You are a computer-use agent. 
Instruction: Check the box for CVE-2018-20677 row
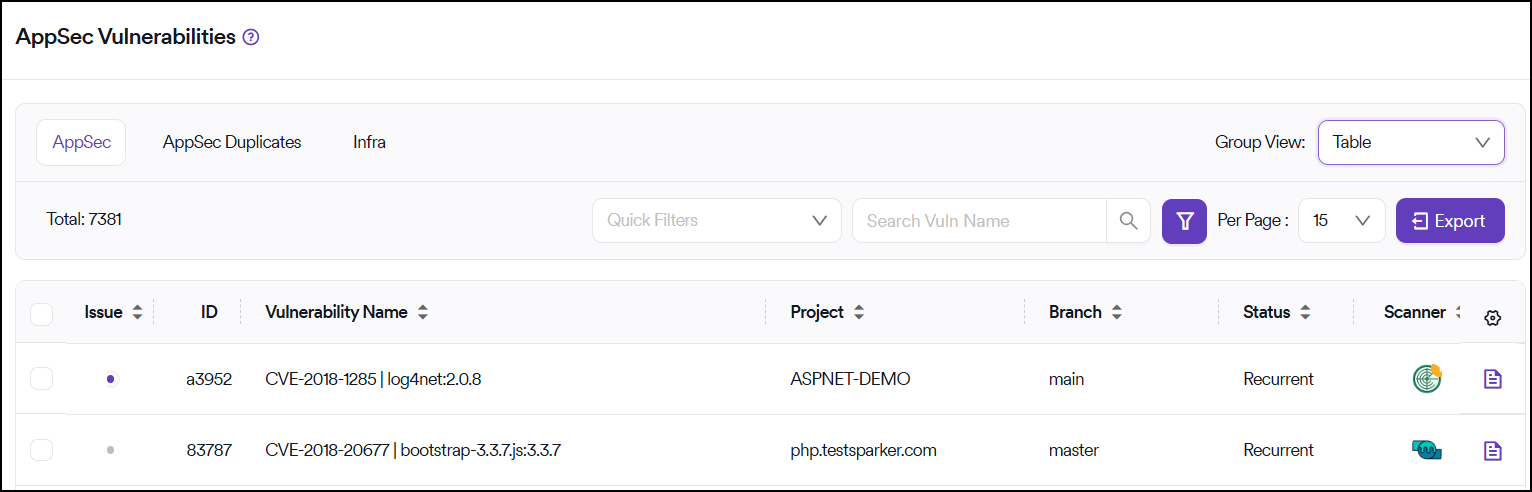coord(41,450)
